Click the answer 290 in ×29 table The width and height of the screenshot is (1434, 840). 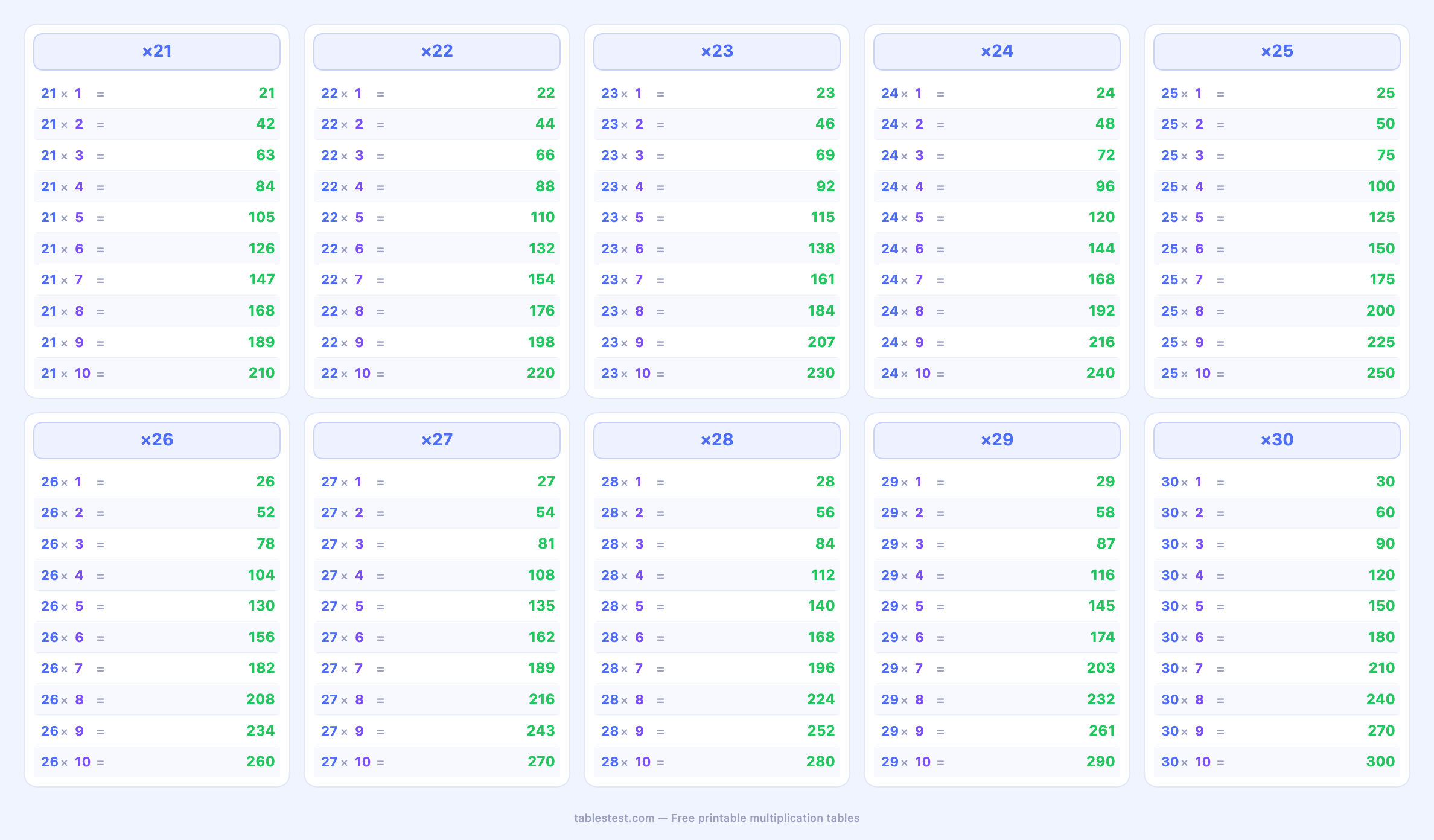point(1101,762)
